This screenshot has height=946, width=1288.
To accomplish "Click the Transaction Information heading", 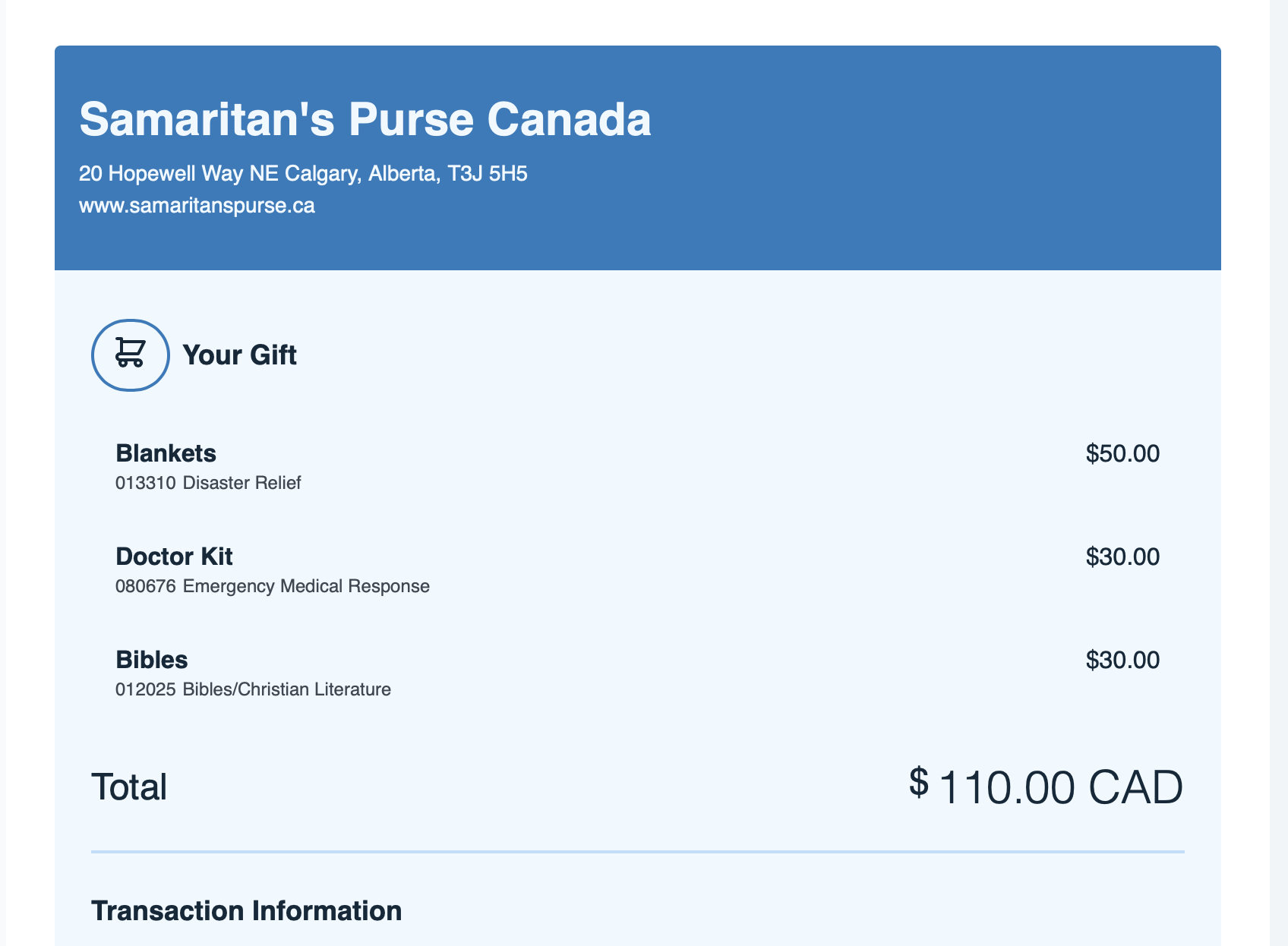I will pyautogui.click(x=246, y=911).
